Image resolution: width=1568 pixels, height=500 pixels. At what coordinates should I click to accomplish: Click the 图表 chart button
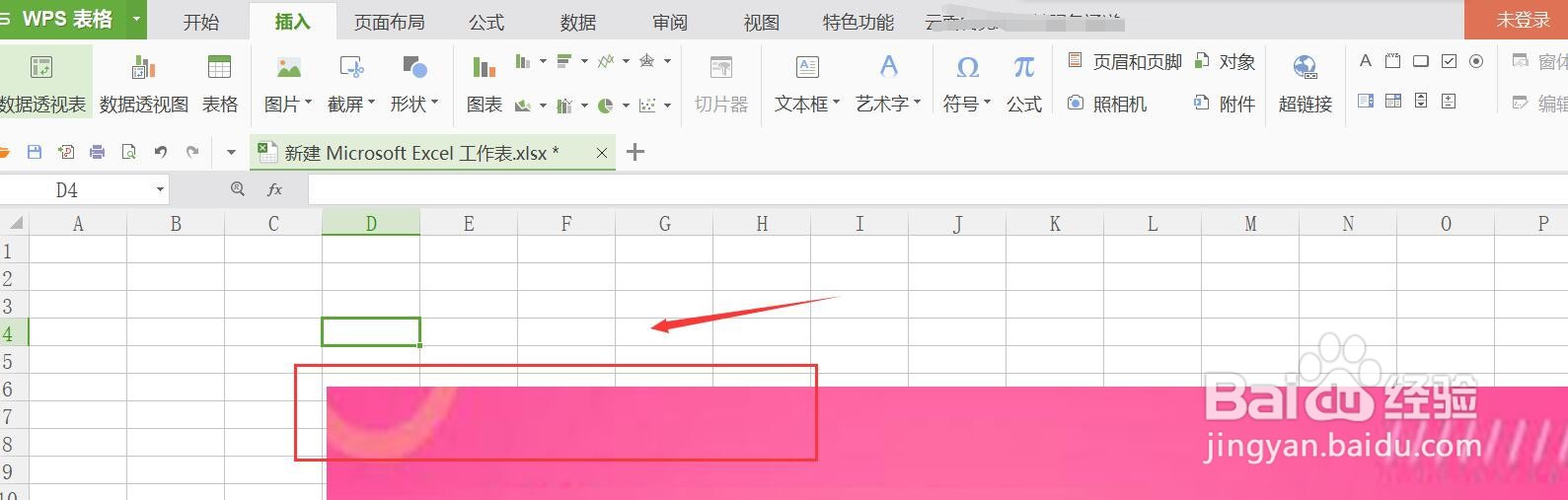(484, 83)
